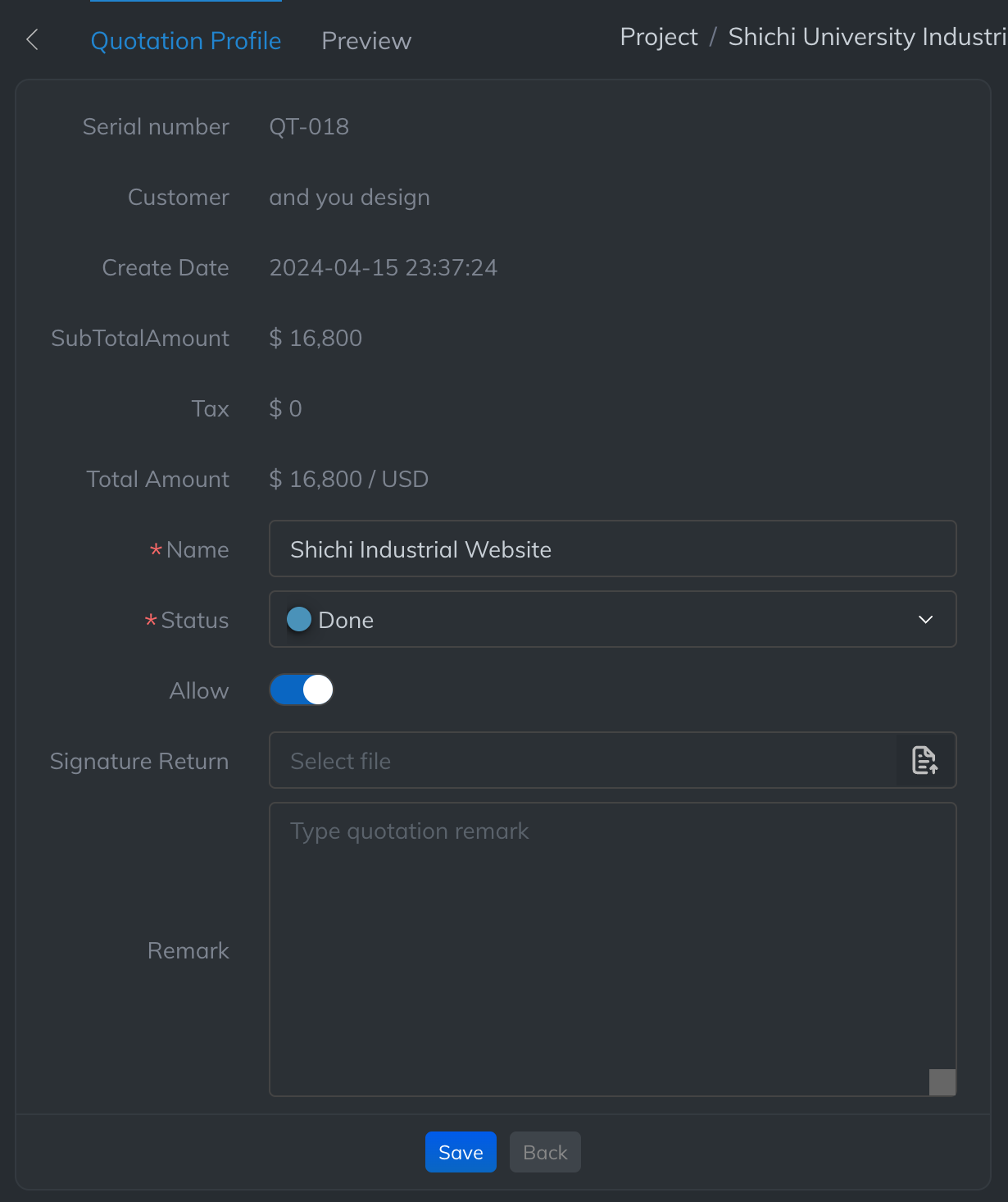Click the $ 16,800 / USD total amount
This screenshot has width=1008, height=1202.
pos(348,479)
